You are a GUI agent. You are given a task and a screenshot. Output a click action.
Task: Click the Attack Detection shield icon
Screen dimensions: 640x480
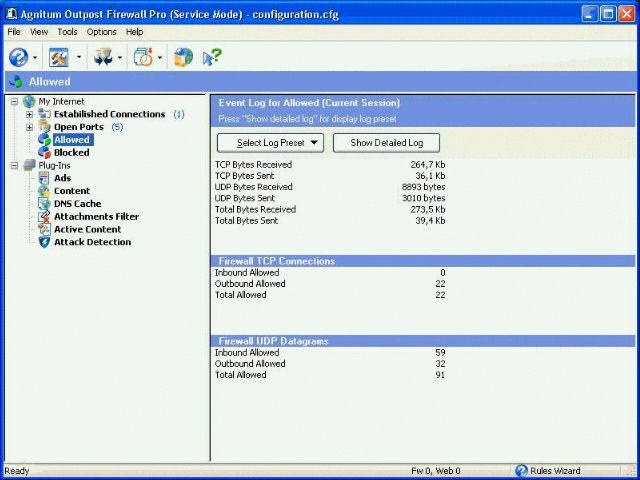click(x=44, y=242)
